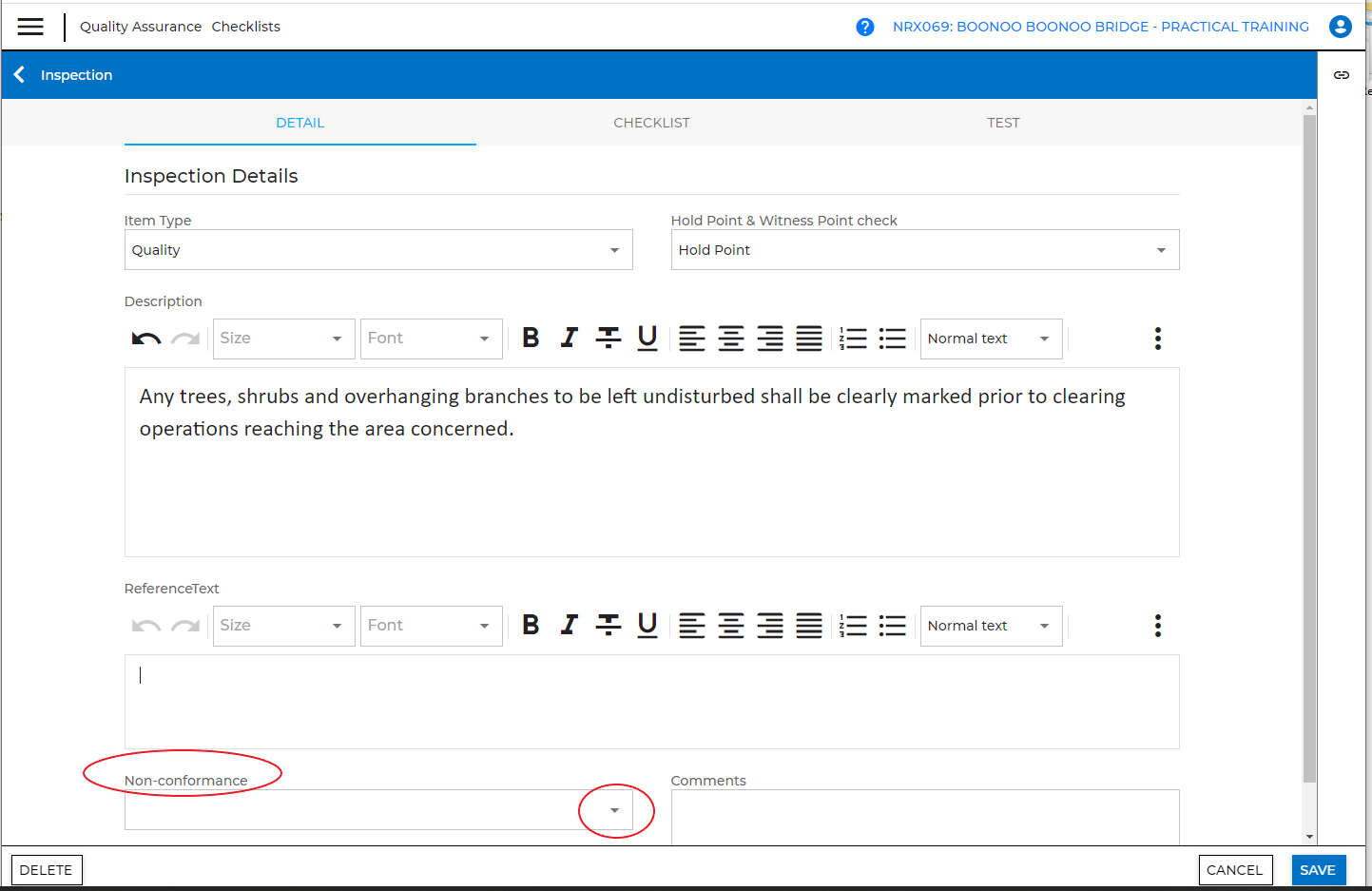Click the back arrow beside Inspection

[x=19, y=74]
